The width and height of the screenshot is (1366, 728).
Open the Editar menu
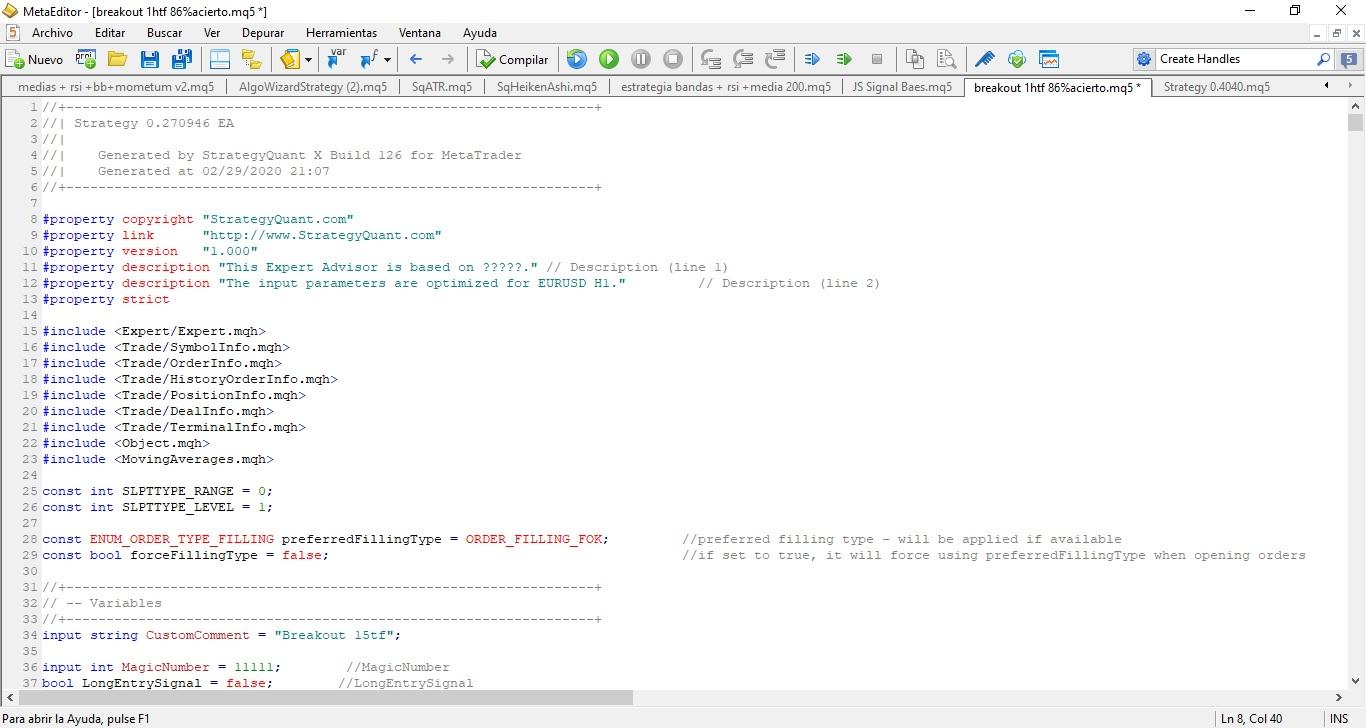click(x=110, y=33)
